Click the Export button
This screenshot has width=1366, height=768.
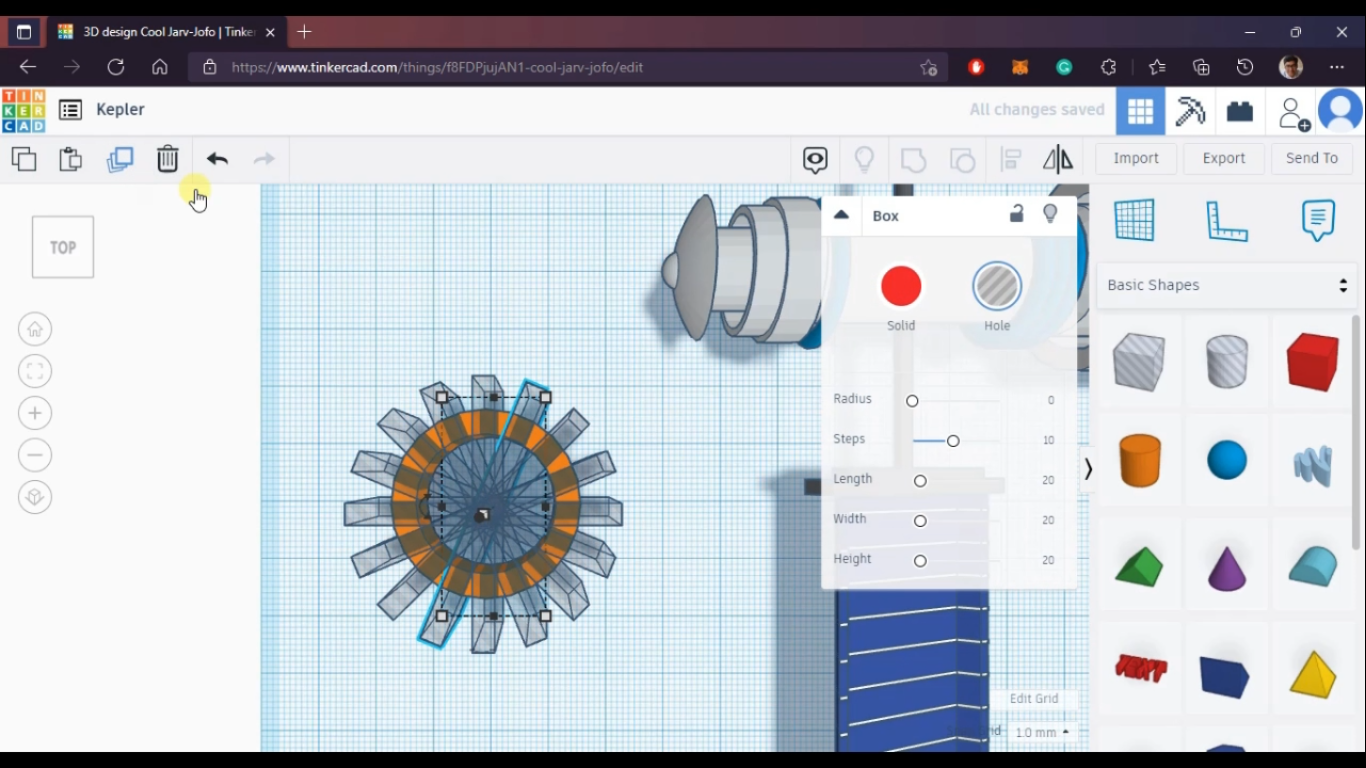(x=1224, y=158)
